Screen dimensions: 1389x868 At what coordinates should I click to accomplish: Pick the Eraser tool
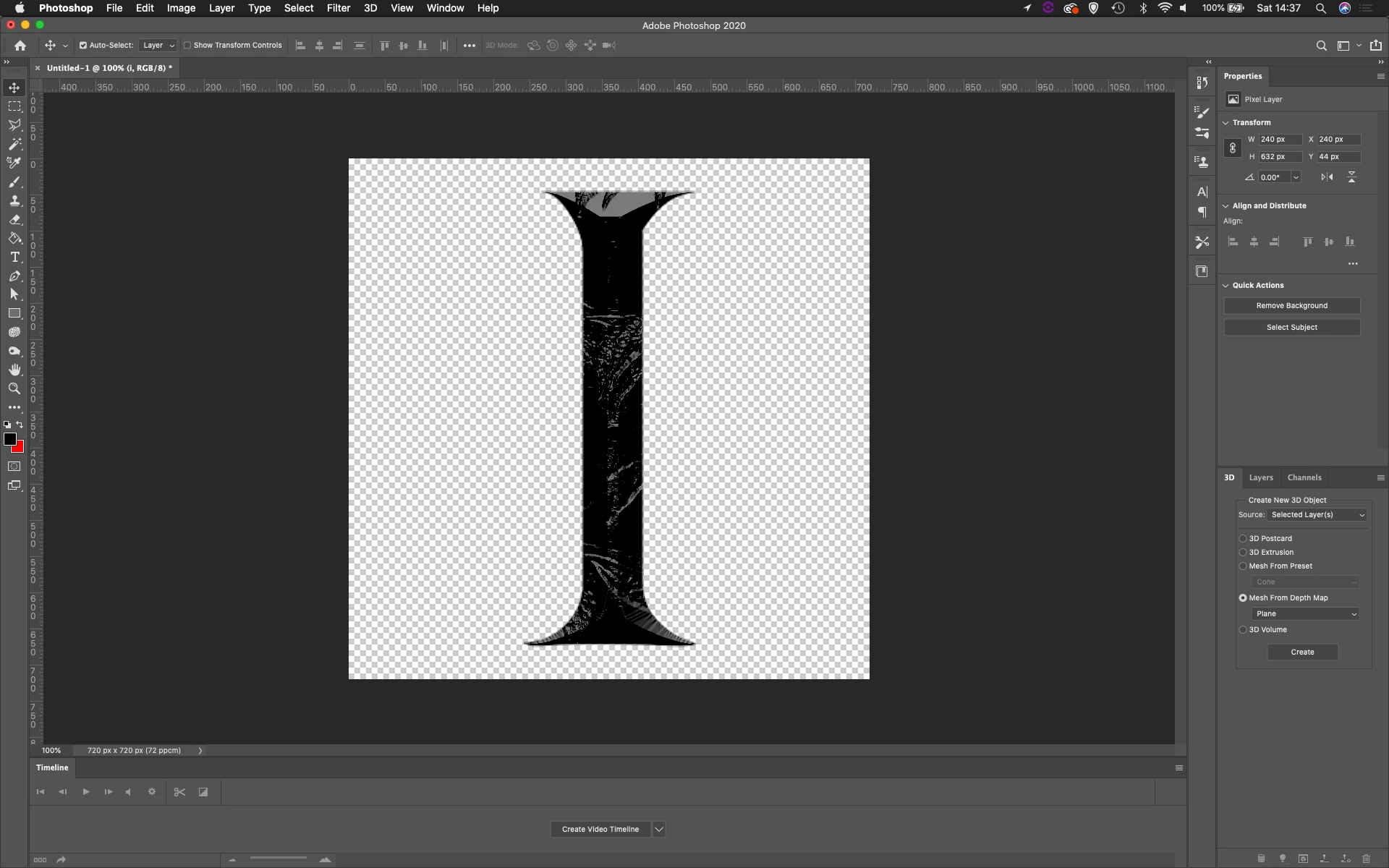click(14, 219)
